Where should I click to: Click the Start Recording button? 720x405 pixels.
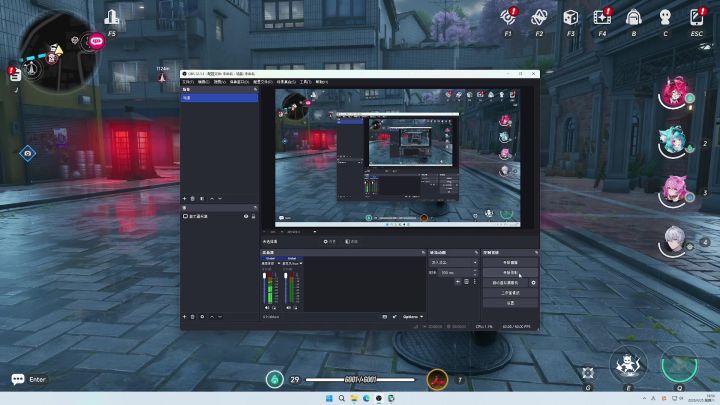pos(510,272)
